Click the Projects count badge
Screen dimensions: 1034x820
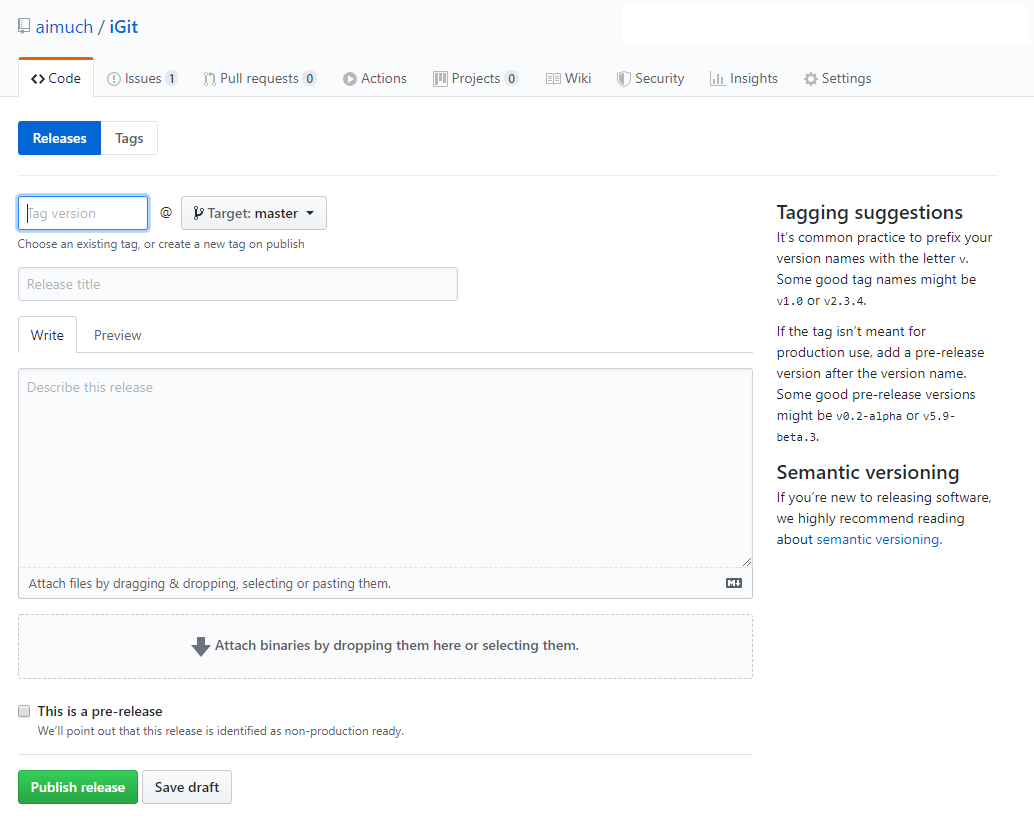click(511, 79)
